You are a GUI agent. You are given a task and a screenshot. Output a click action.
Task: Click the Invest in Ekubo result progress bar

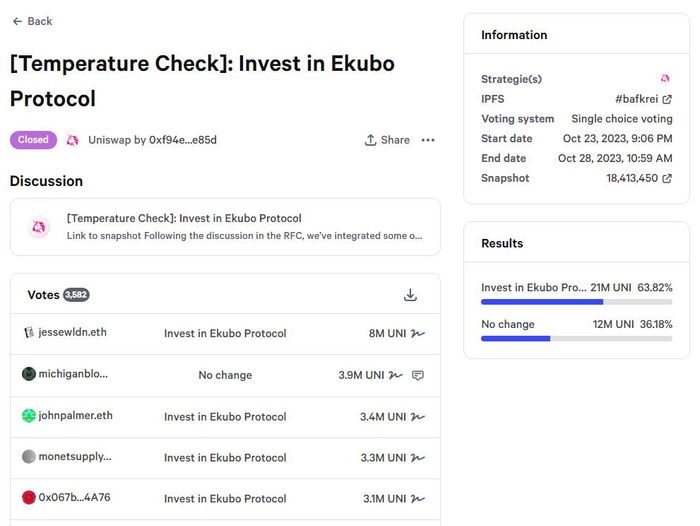coord(576,302)
